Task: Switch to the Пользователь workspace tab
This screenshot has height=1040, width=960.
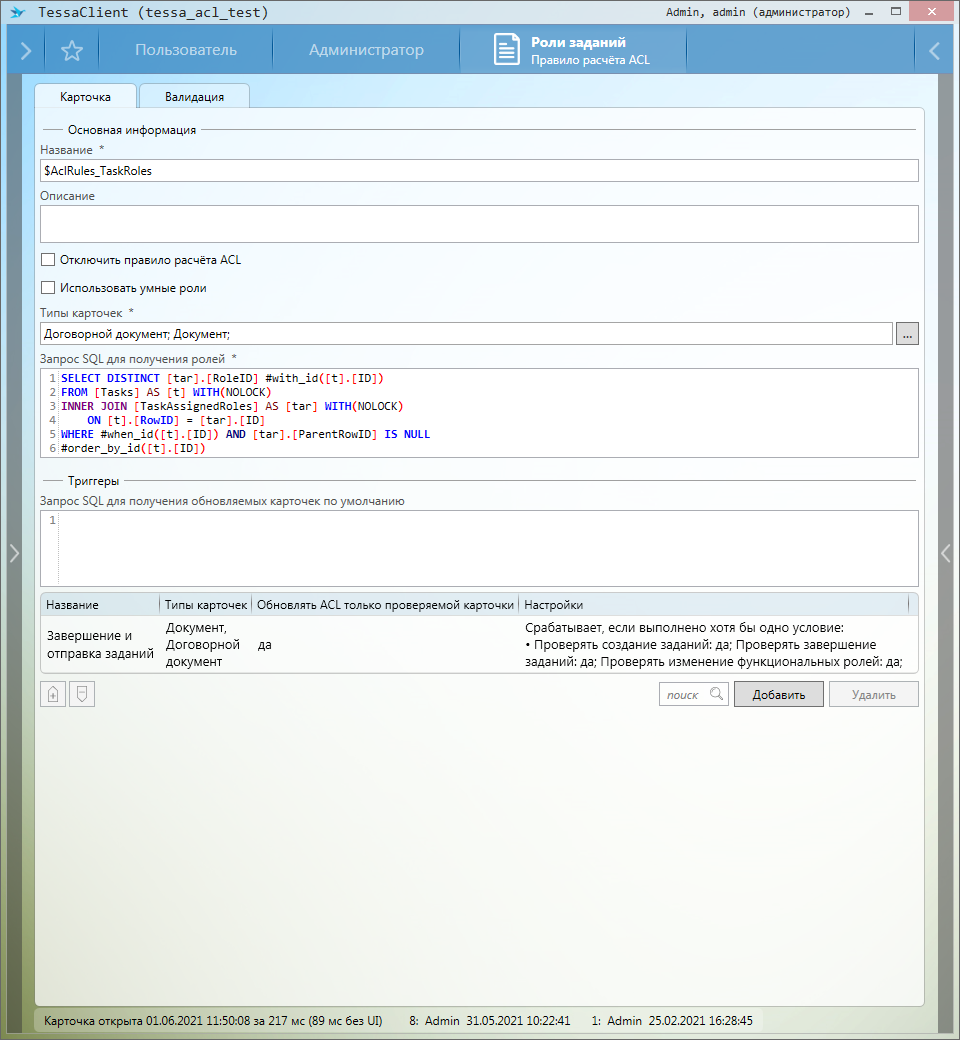Action: pyautogui.click(x=186, y=51)
